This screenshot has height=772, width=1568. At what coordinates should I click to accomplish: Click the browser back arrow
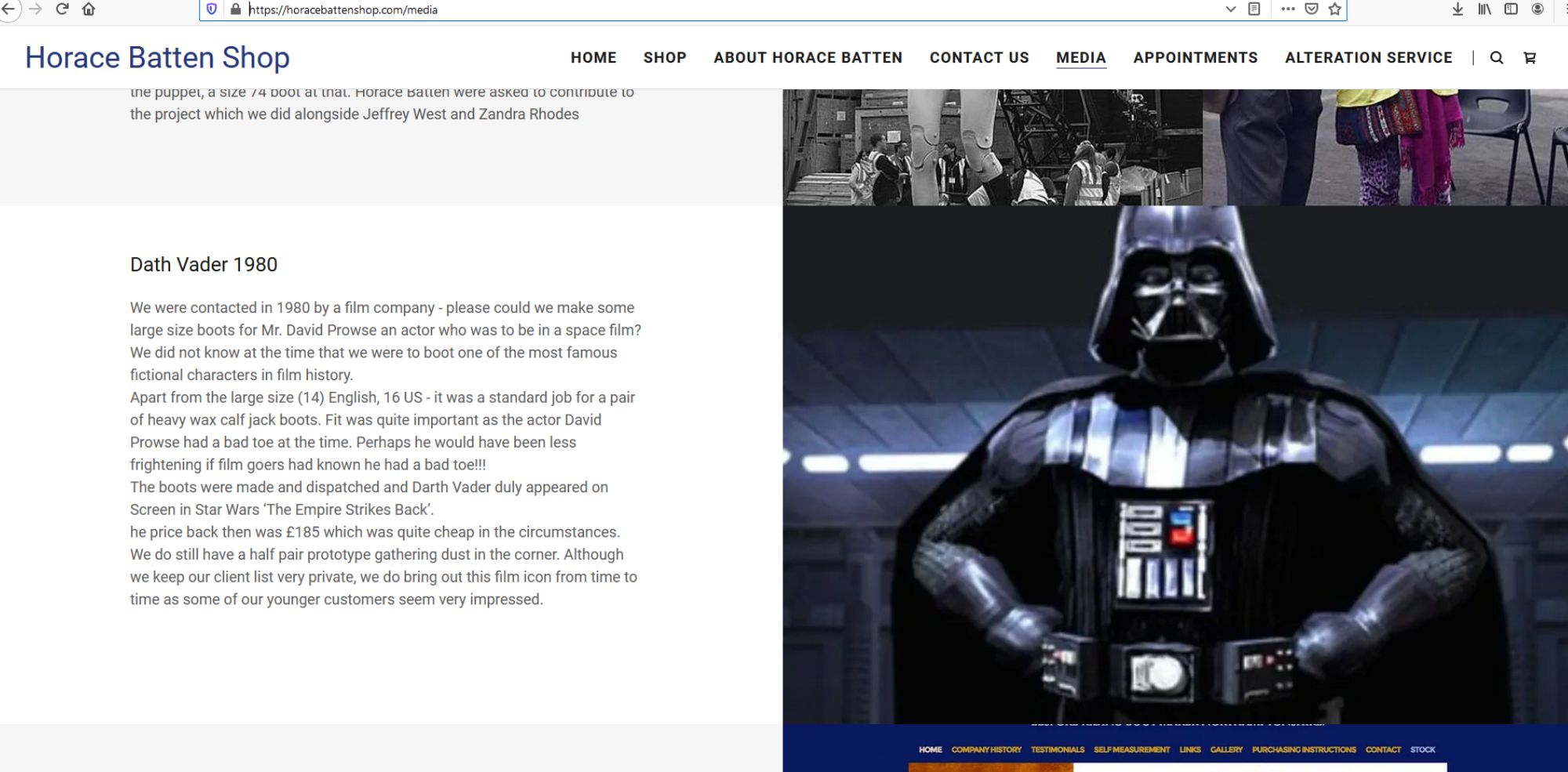pos(8,9)
